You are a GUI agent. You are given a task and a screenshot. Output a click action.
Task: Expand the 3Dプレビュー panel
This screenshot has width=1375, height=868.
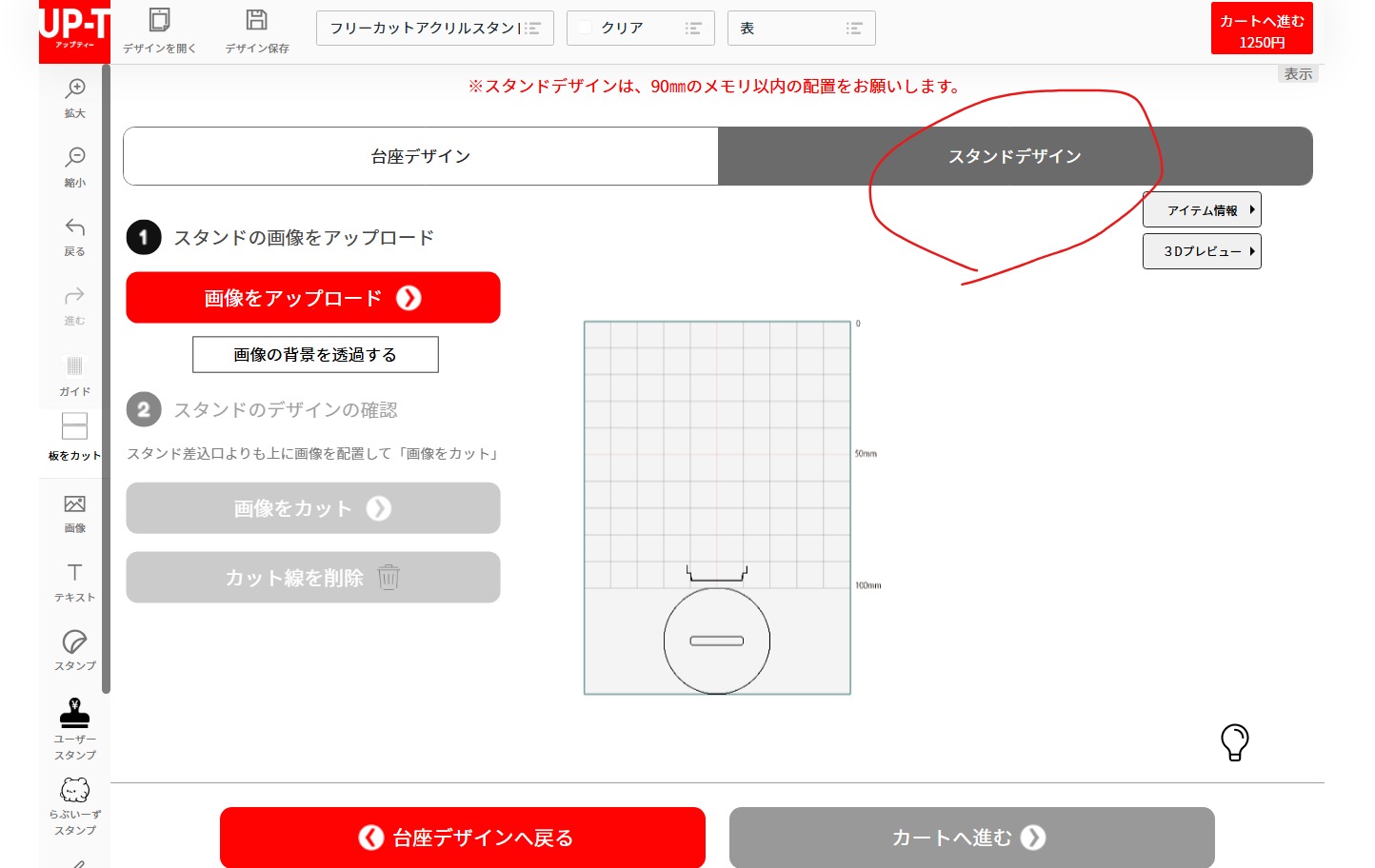tap(1202, 250)
